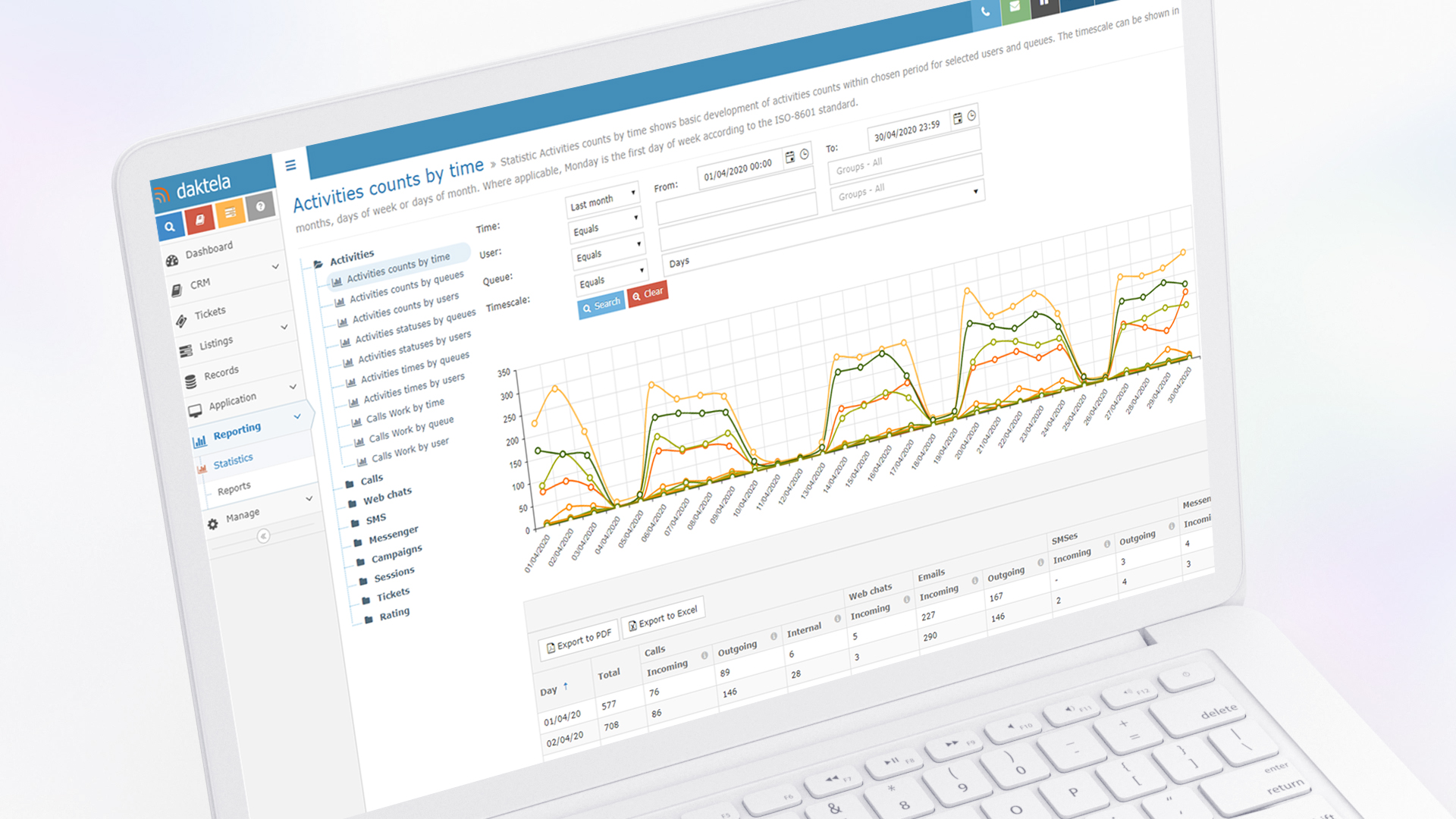Click the Export to Excel button
The width and height of the screenshot is (1456, 819).
pos(663,618)
